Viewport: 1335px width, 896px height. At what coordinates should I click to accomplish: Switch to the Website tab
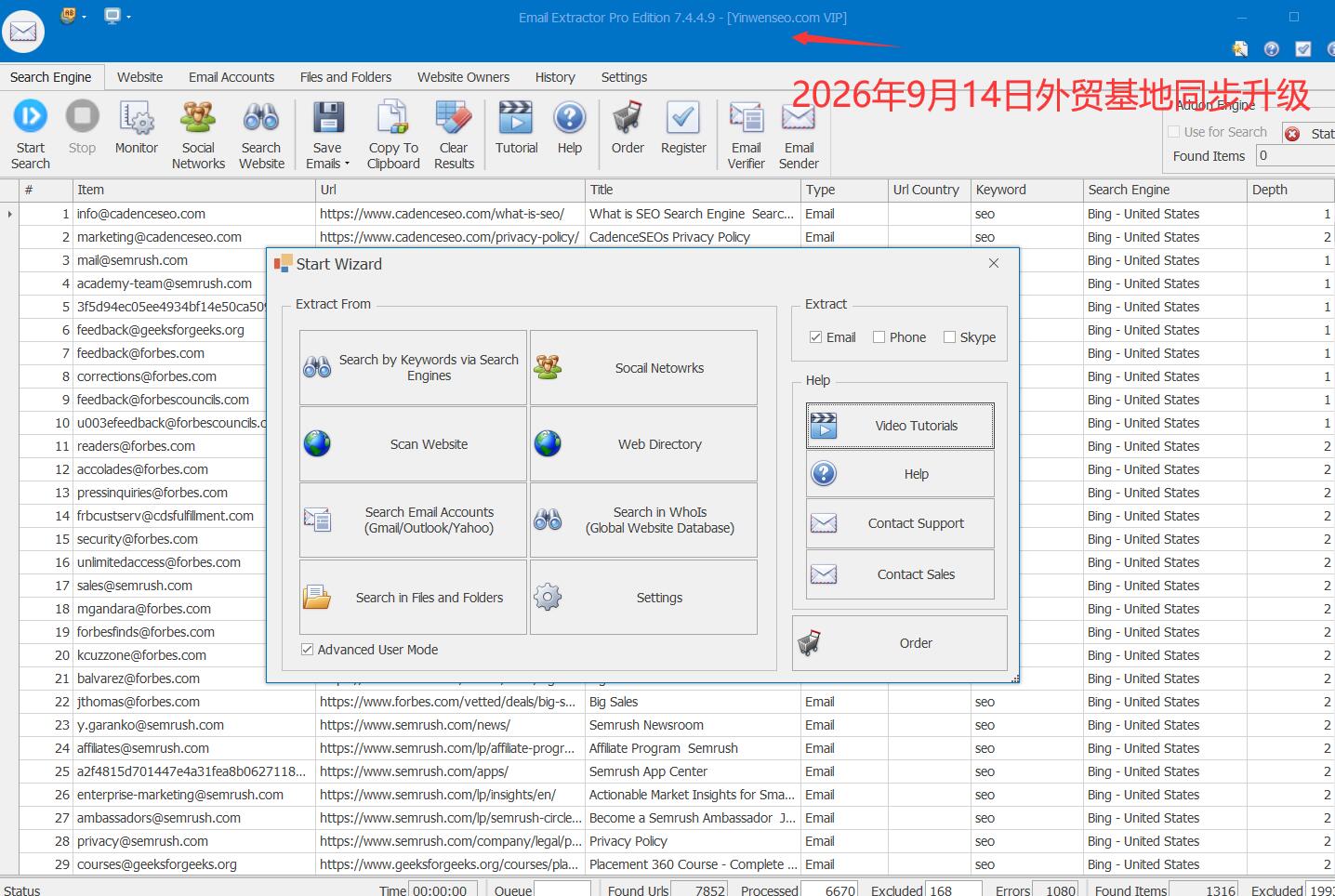click(x=139, y=77)
